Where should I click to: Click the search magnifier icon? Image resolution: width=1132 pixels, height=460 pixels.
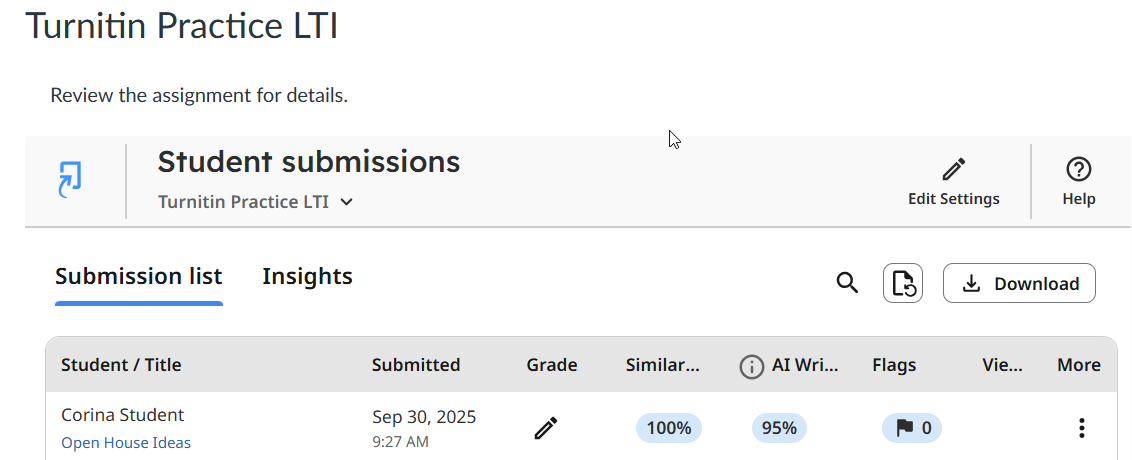click(847, 283)
